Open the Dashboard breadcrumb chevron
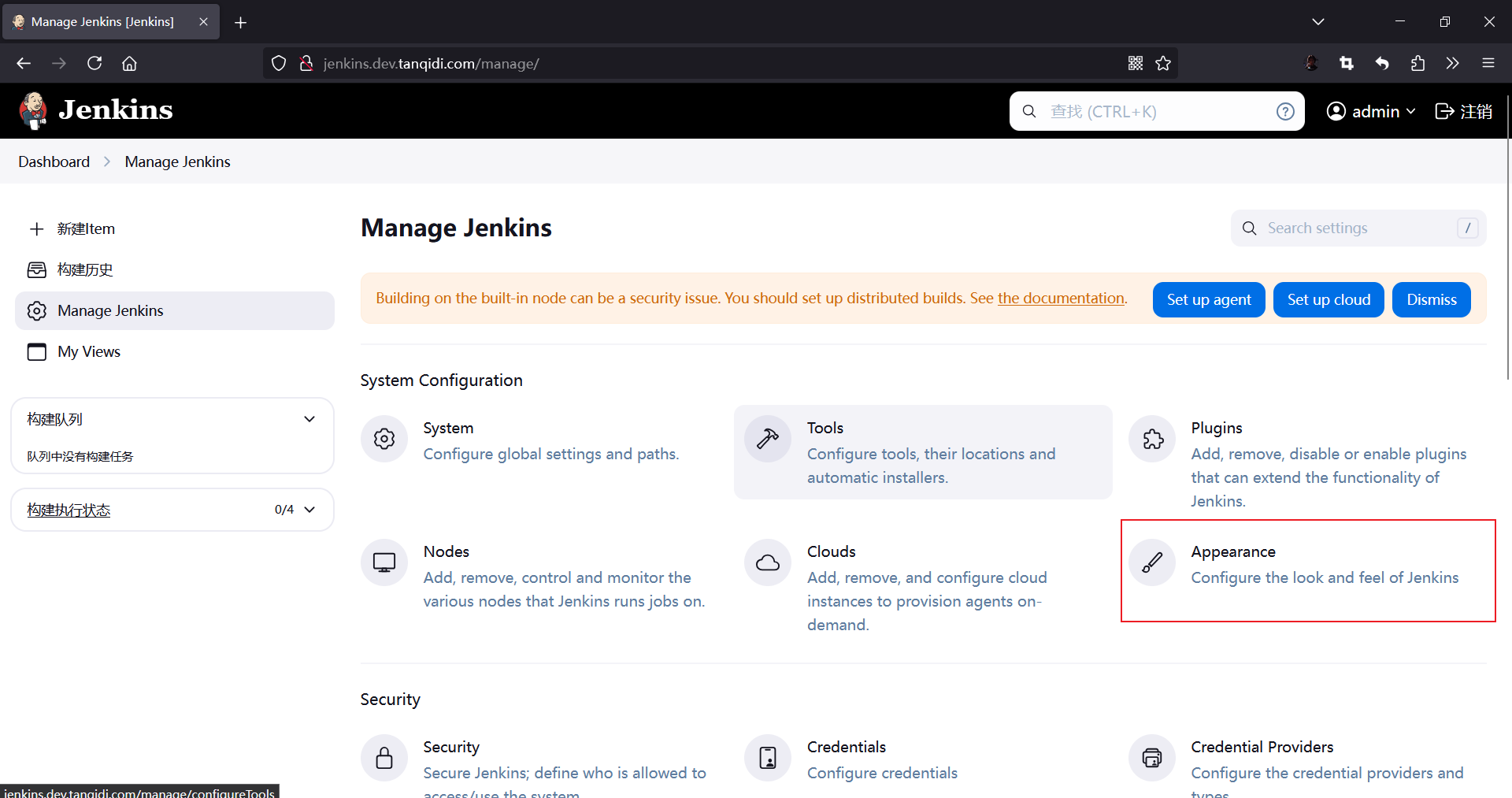 pyautogui.click(x=107, y=161)
